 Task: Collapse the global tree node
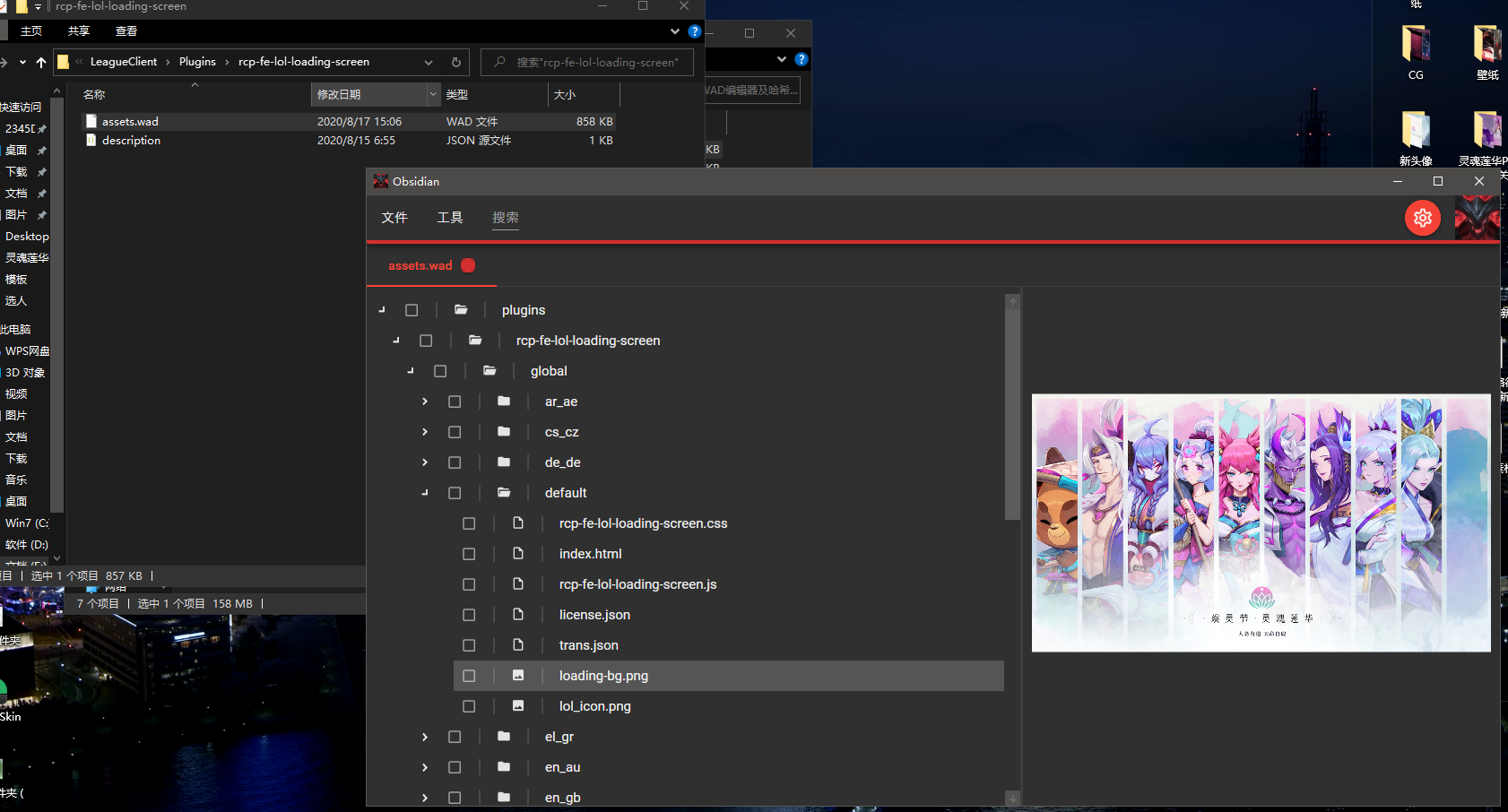click(x=412, y=371)
